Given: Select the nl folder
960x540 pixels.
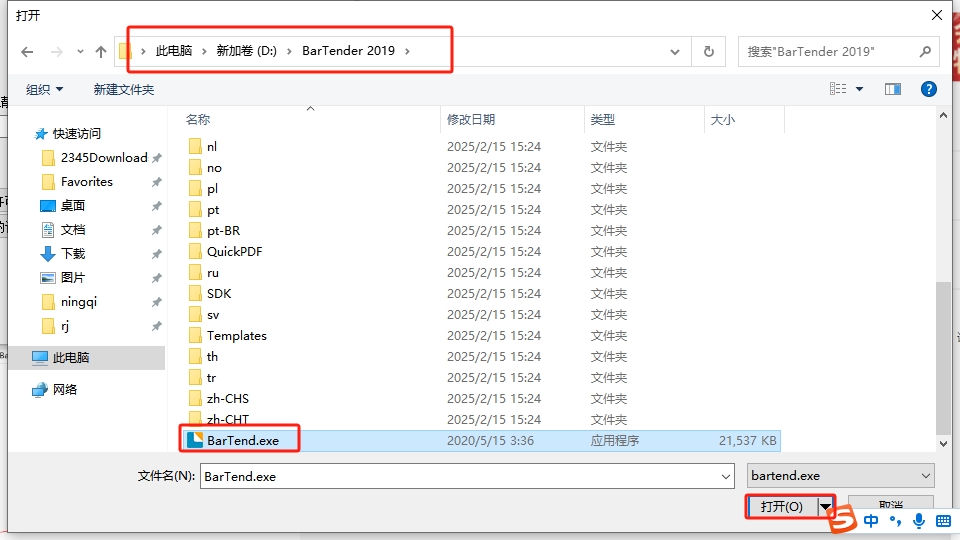Looking at the screenshot, I should [212, 146].
